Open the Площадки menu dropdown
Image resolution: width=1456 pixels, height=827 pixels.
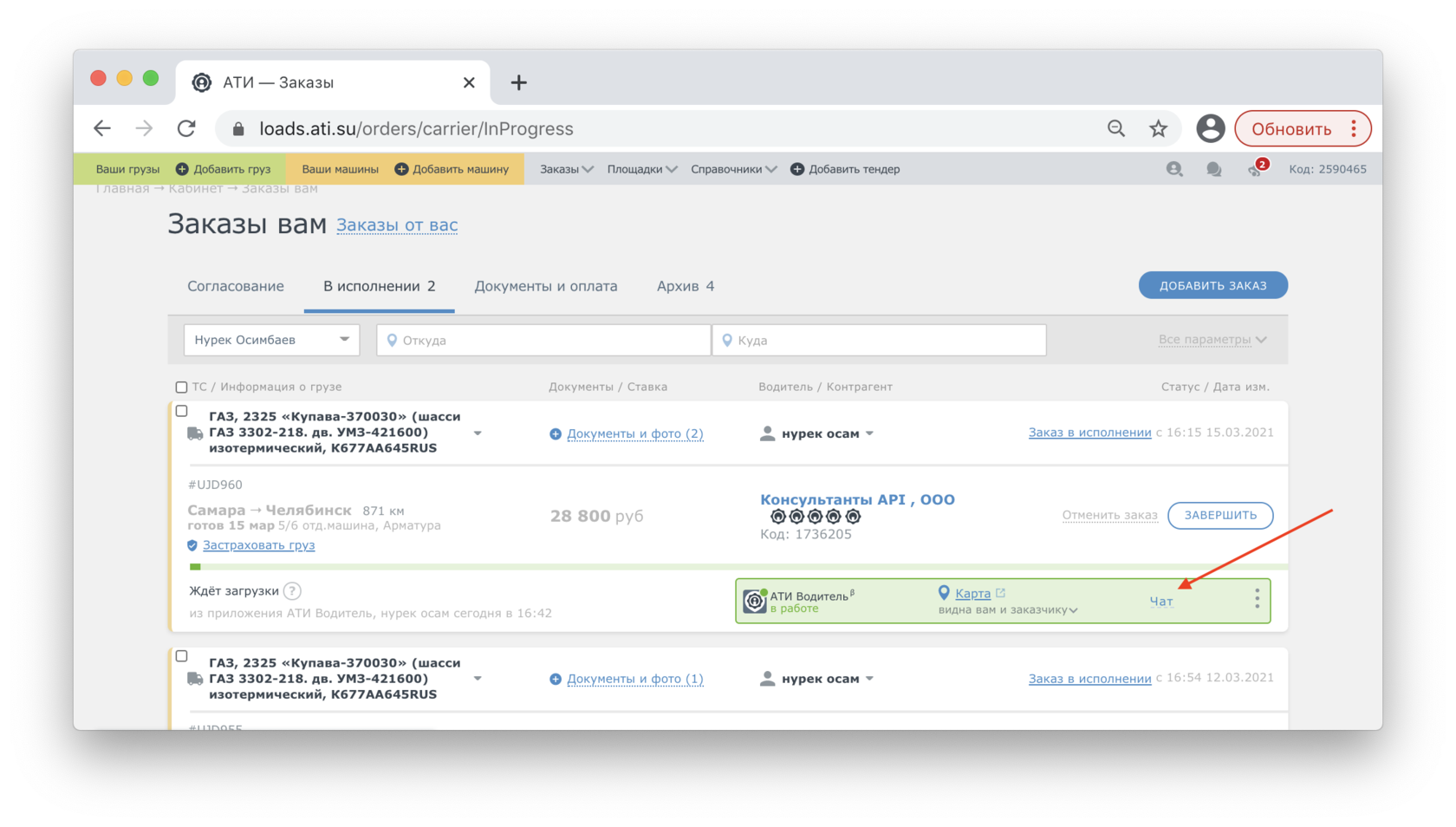tap(642, 169)
